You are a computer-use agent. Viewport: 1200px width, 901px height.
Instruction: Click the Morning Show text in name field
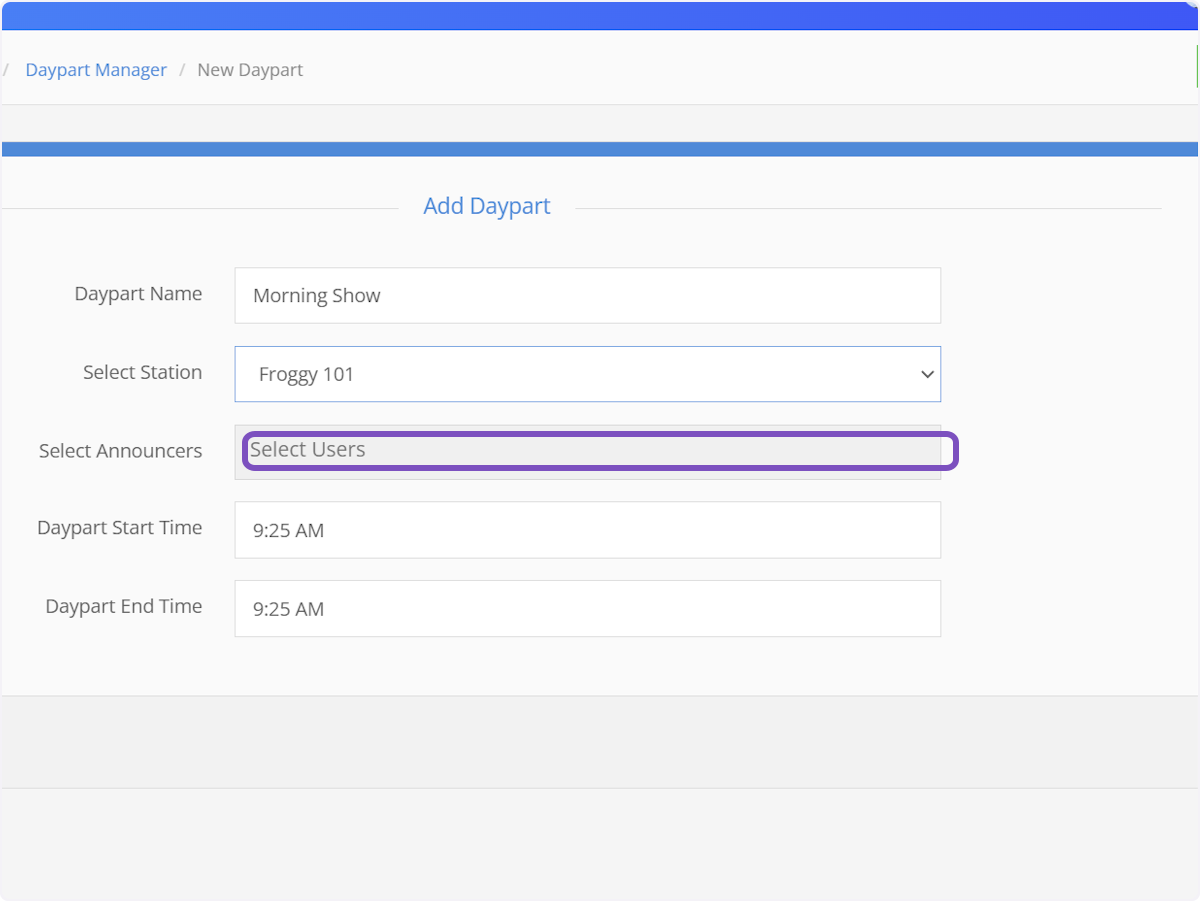tap(316, 296)
